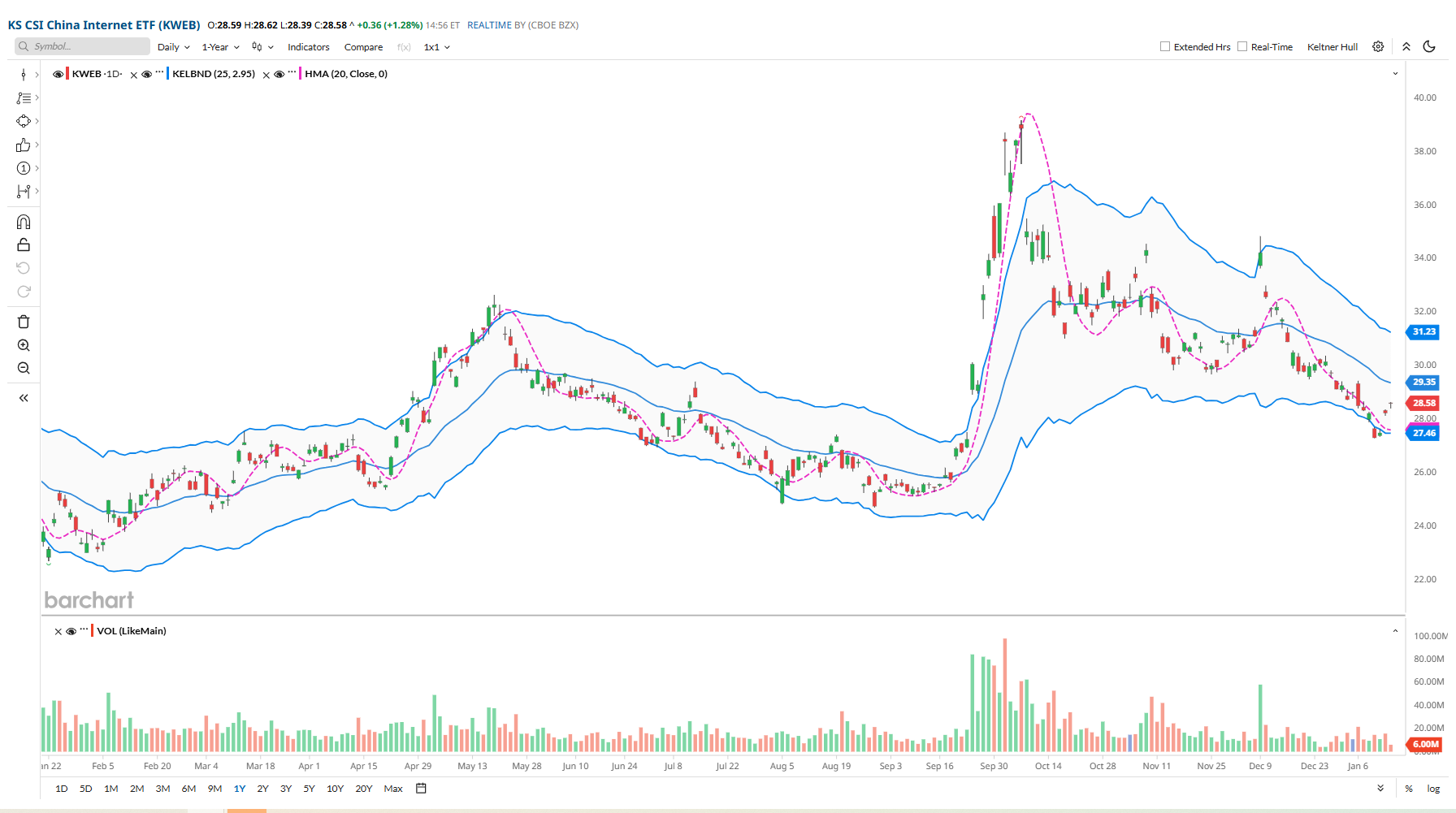Image resolution: width=1456 pixels, height=813 pixels.
Task: Click the Compare button
Action: [363, 47]
